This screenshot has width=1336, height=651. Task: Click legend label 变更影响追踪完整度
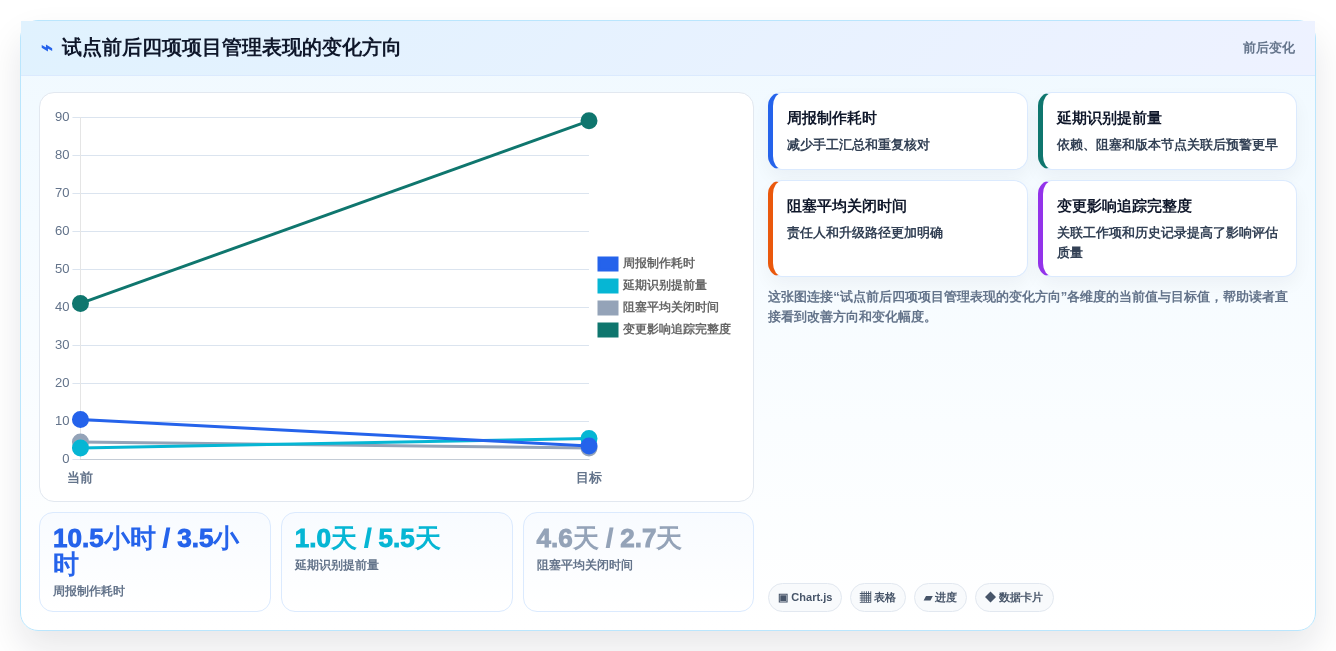[x=677, y=330]
